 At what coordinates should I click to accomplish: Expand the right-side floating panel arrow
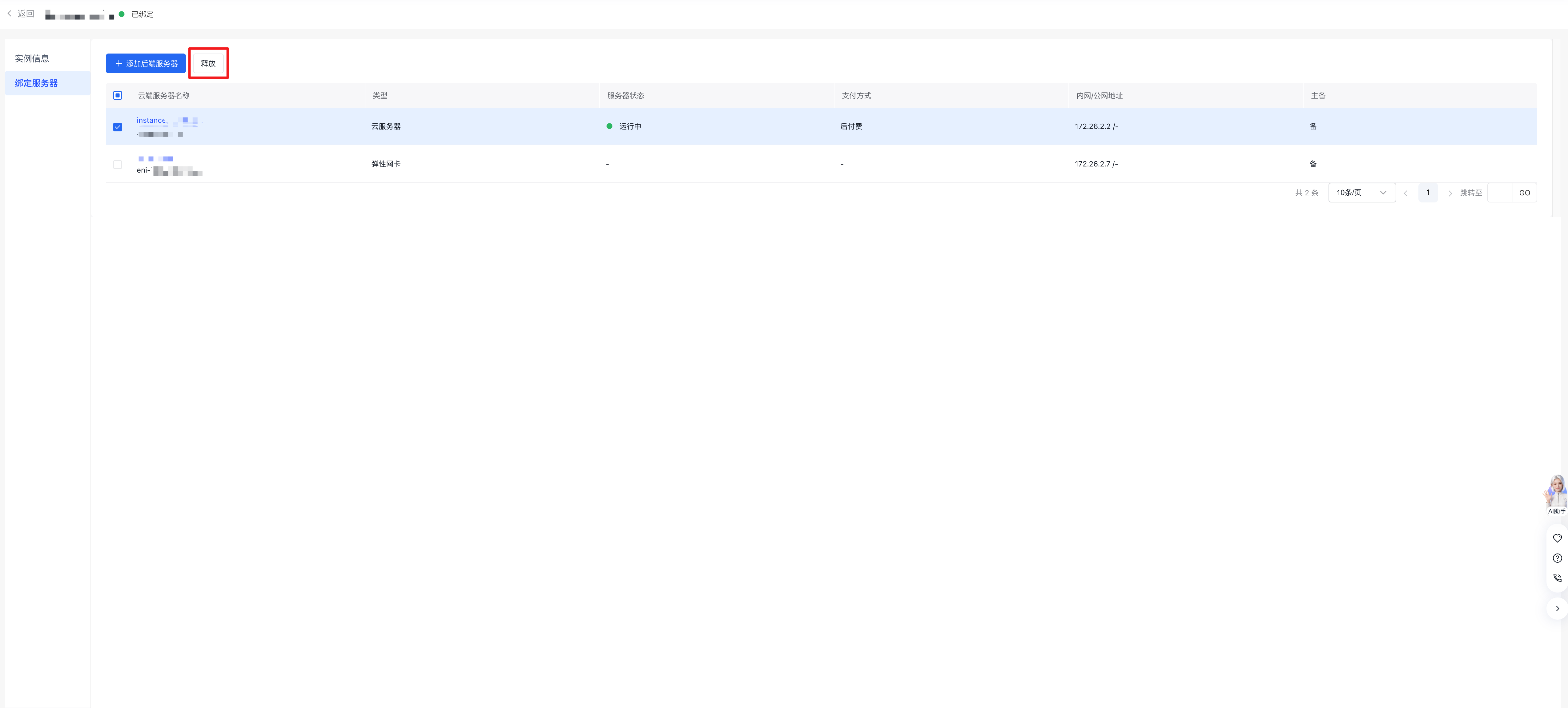tap(1557, 609)
